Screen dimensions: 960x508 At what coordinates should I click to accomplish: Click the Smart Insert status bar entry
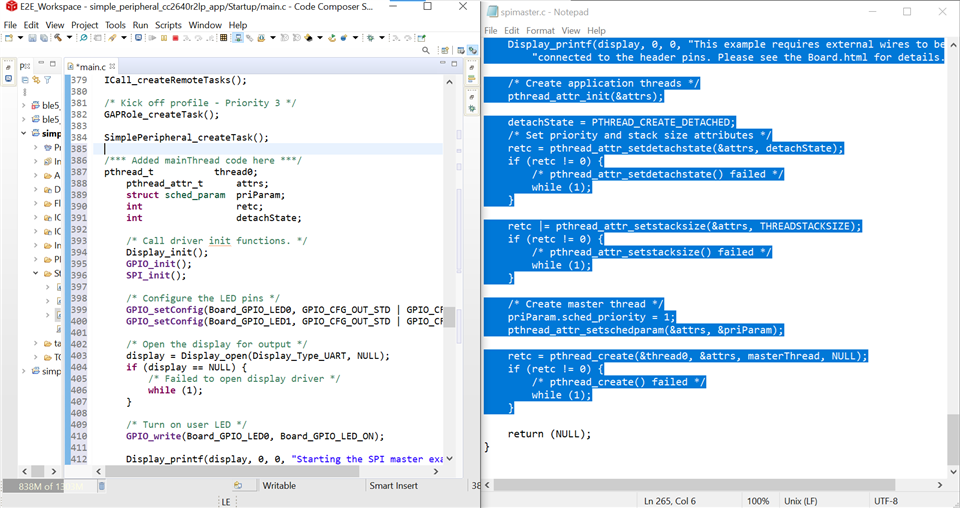393,485
